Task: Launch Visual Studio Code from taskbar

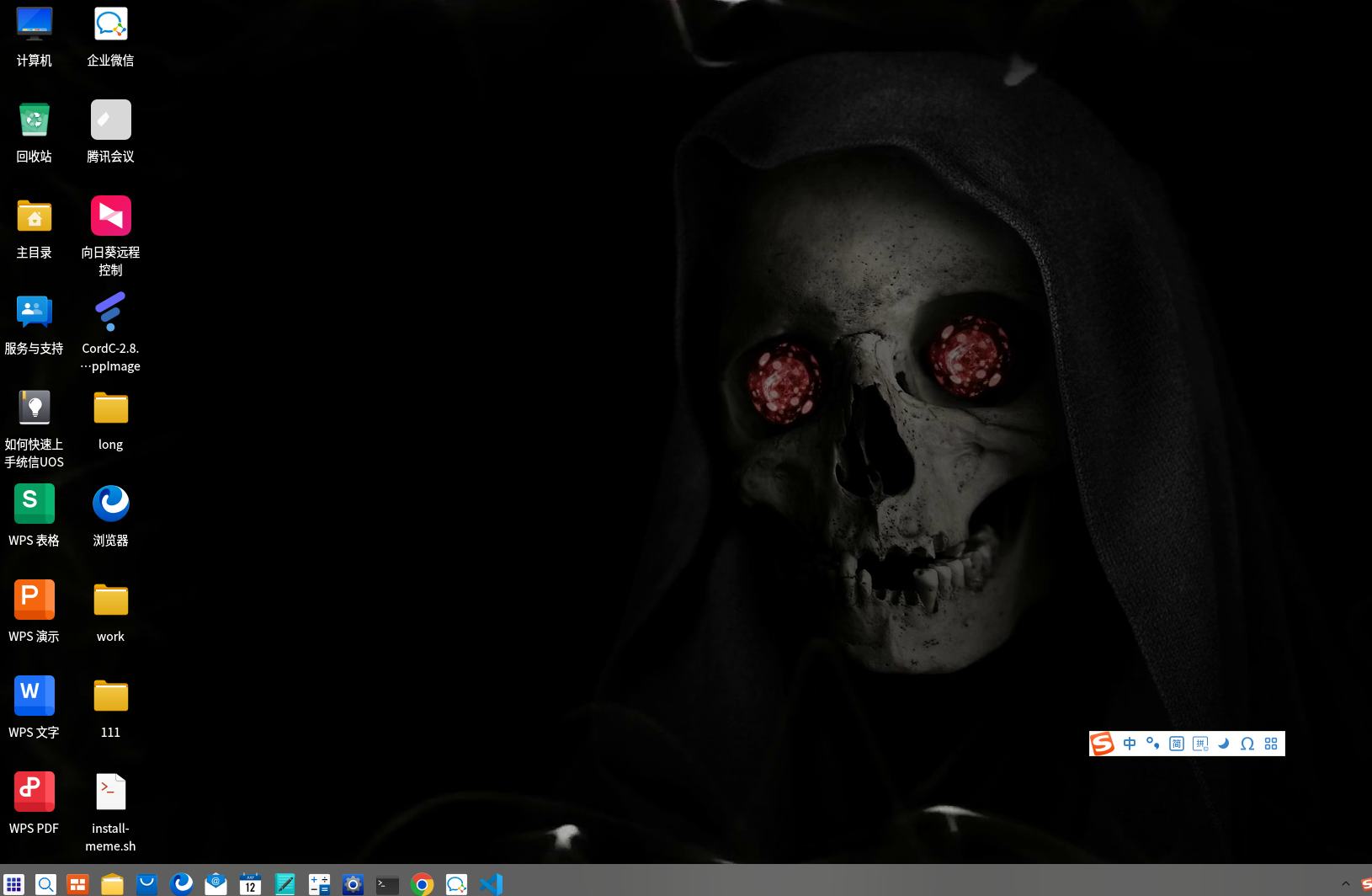Action: pyautogui.click(x=491, y=884)
